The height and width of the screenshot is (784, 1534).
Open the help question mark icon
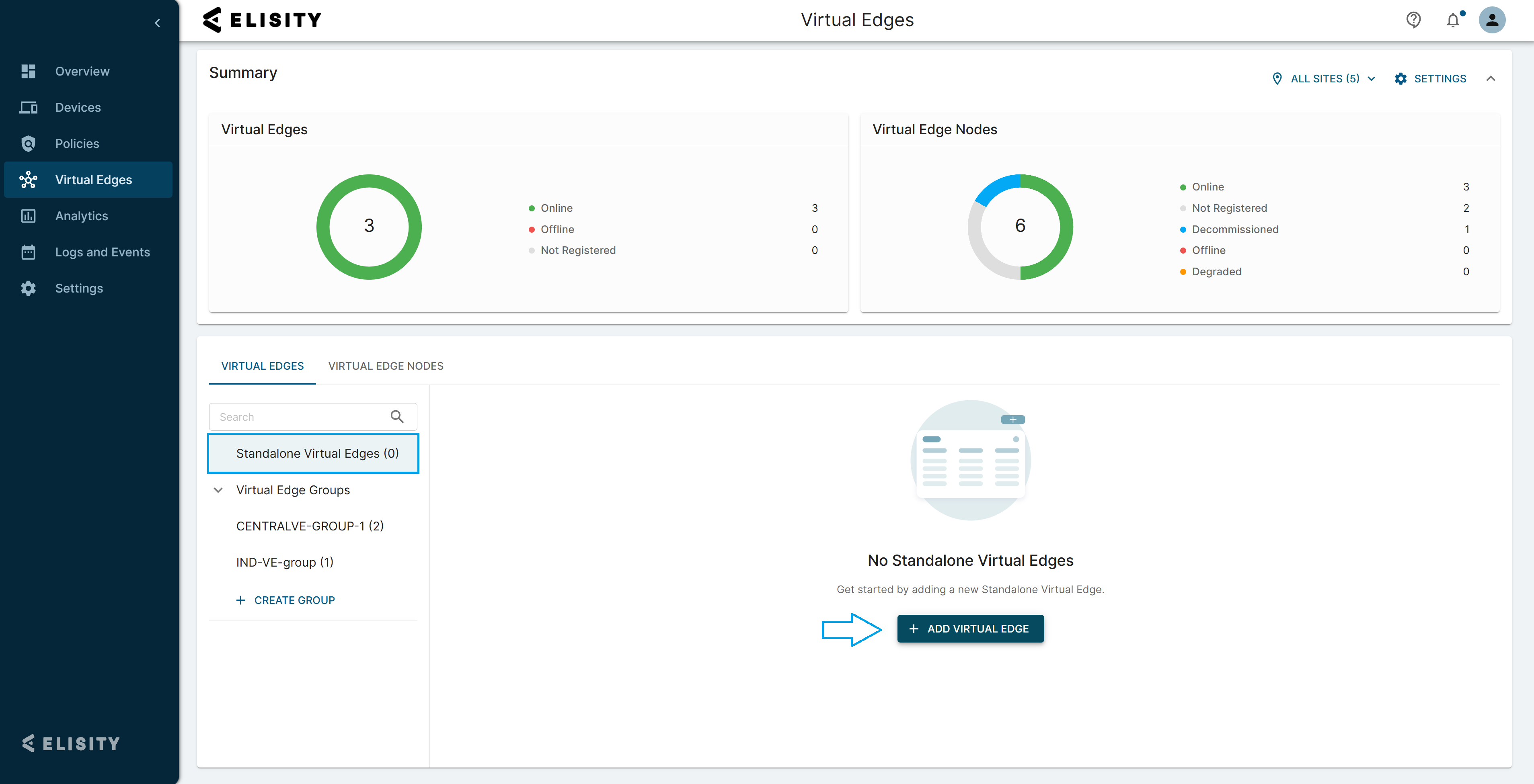(x=1413, y=20)
